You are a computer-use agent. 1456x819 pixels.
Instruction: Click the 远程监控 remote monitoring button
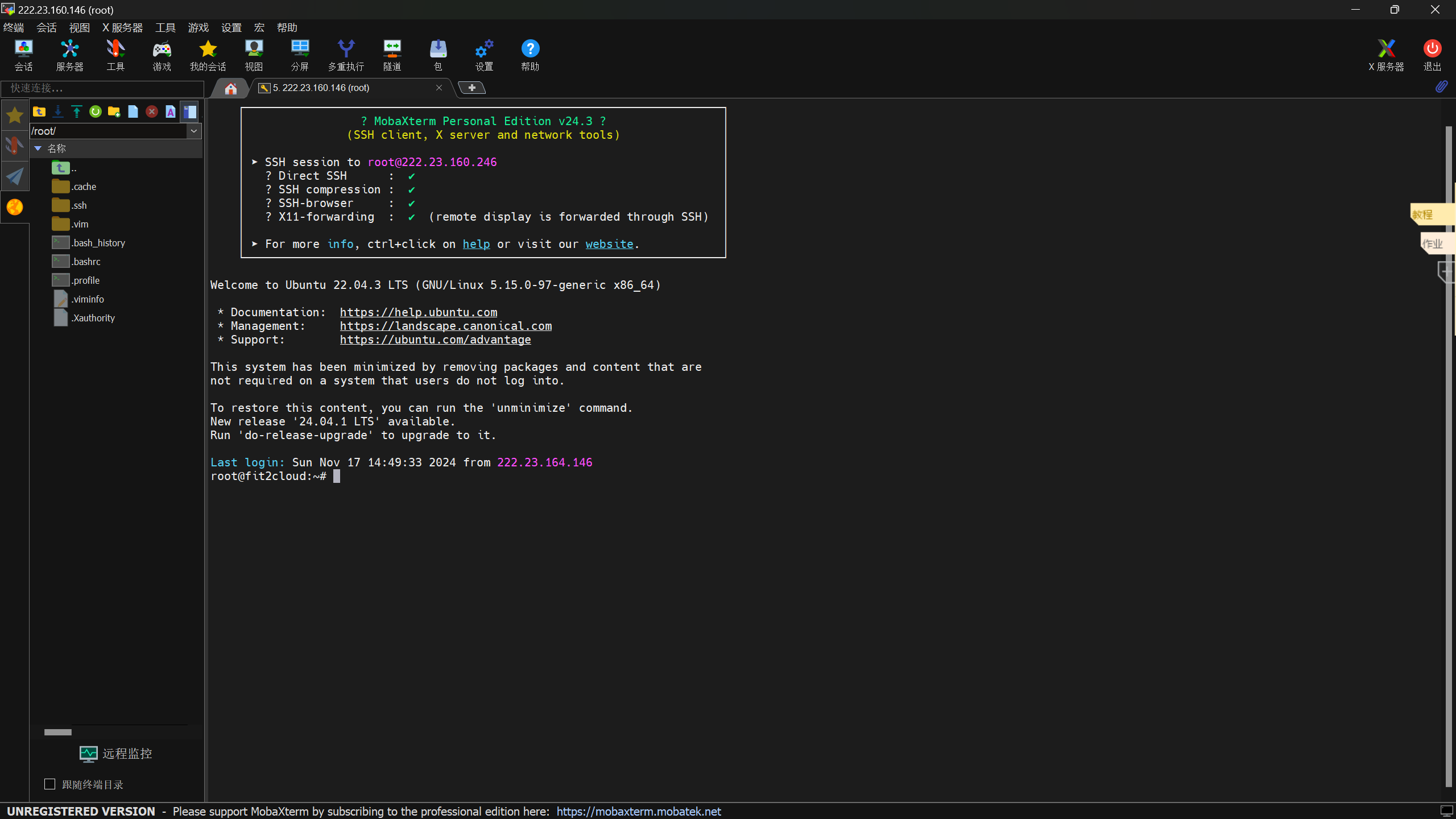116,754
